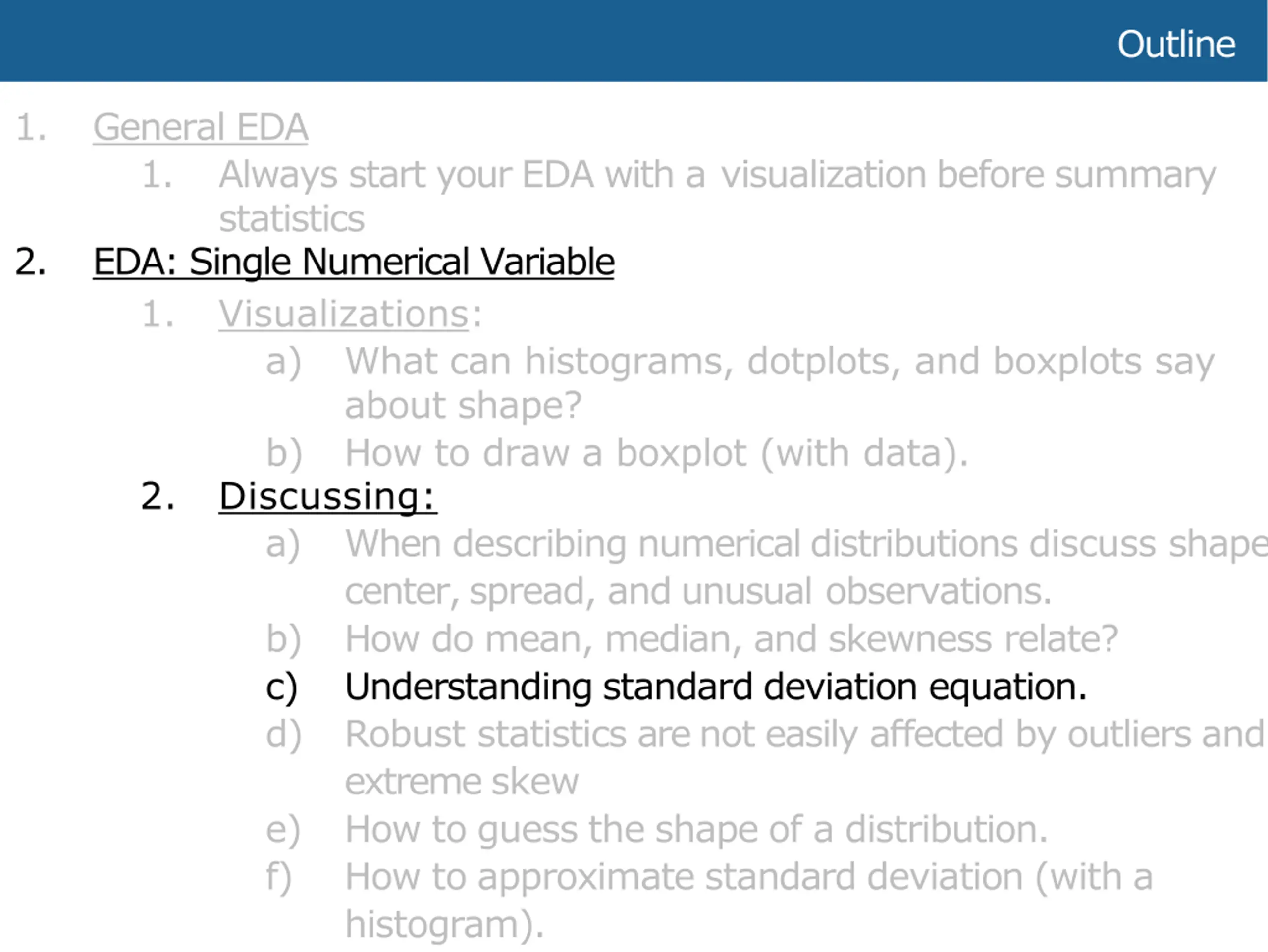Click the Outline slide title
The image size is (1268, 952).
(x=1176, y=44)
